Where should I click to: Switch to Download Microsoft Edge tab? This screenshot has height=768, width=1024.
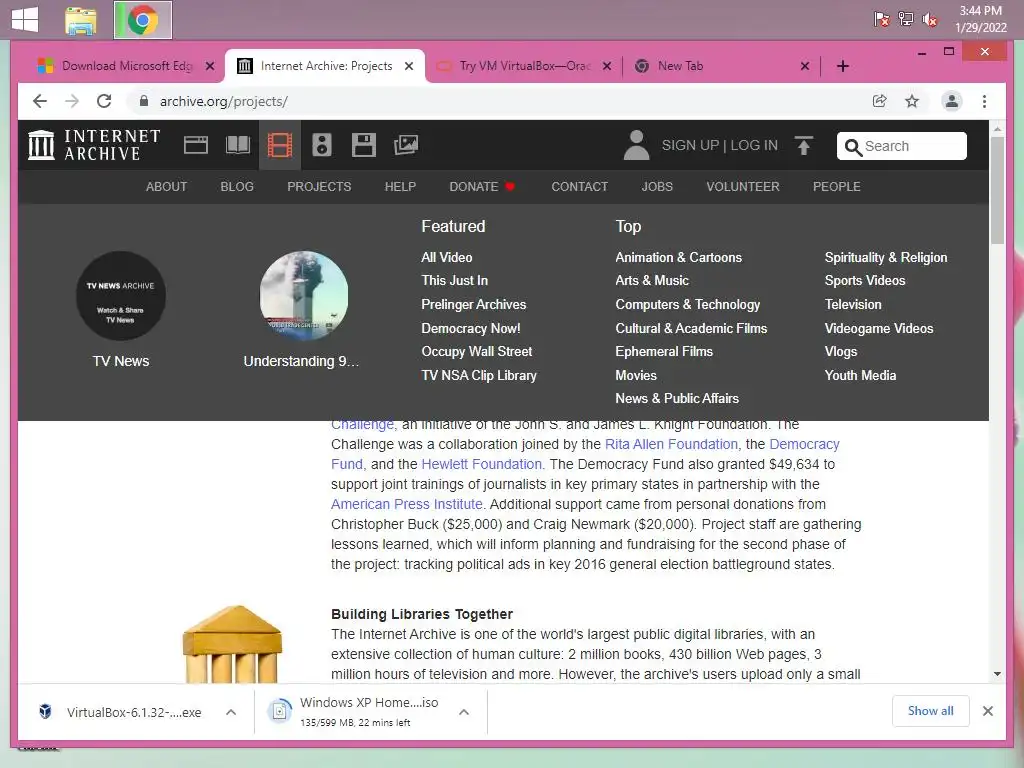tap(127, 66)
